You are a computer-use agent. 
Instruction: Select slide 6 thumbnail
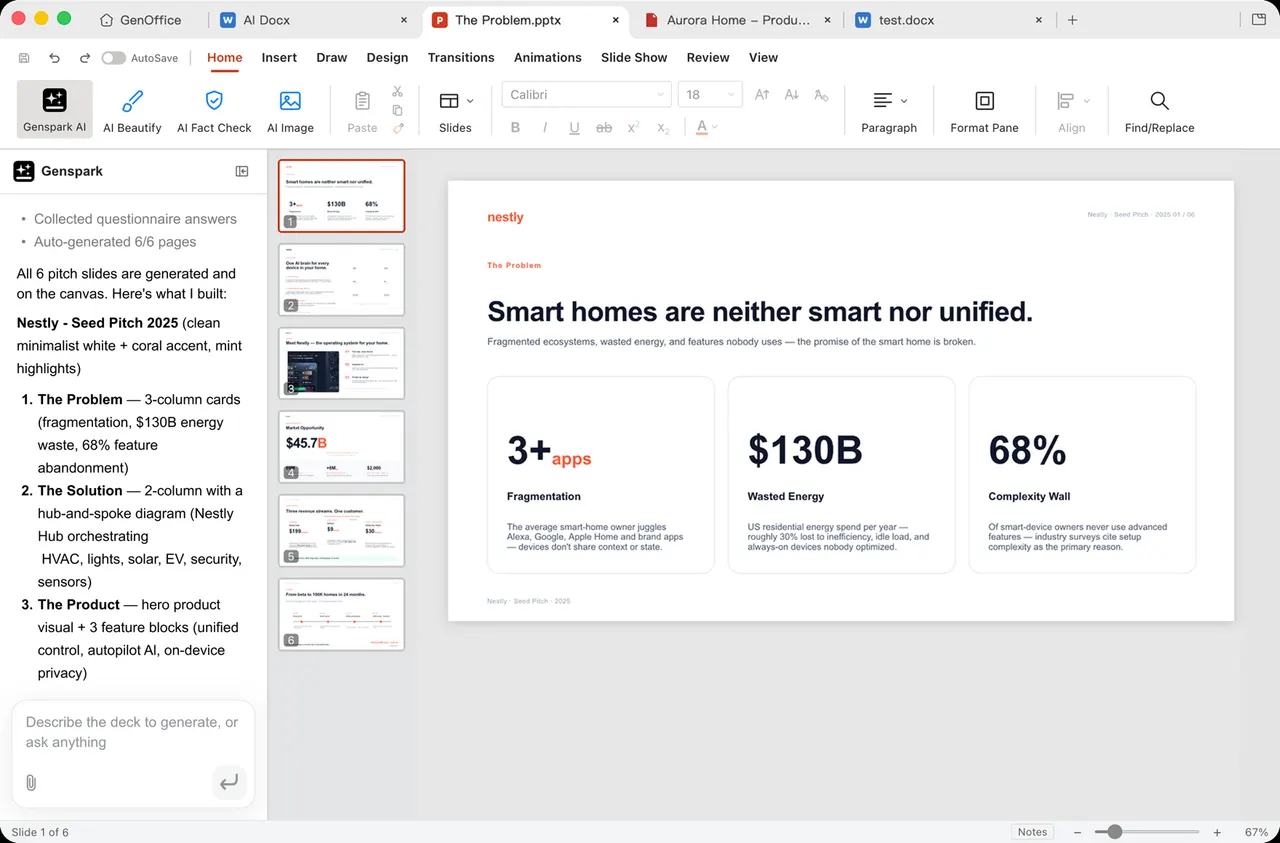[341, 614]
